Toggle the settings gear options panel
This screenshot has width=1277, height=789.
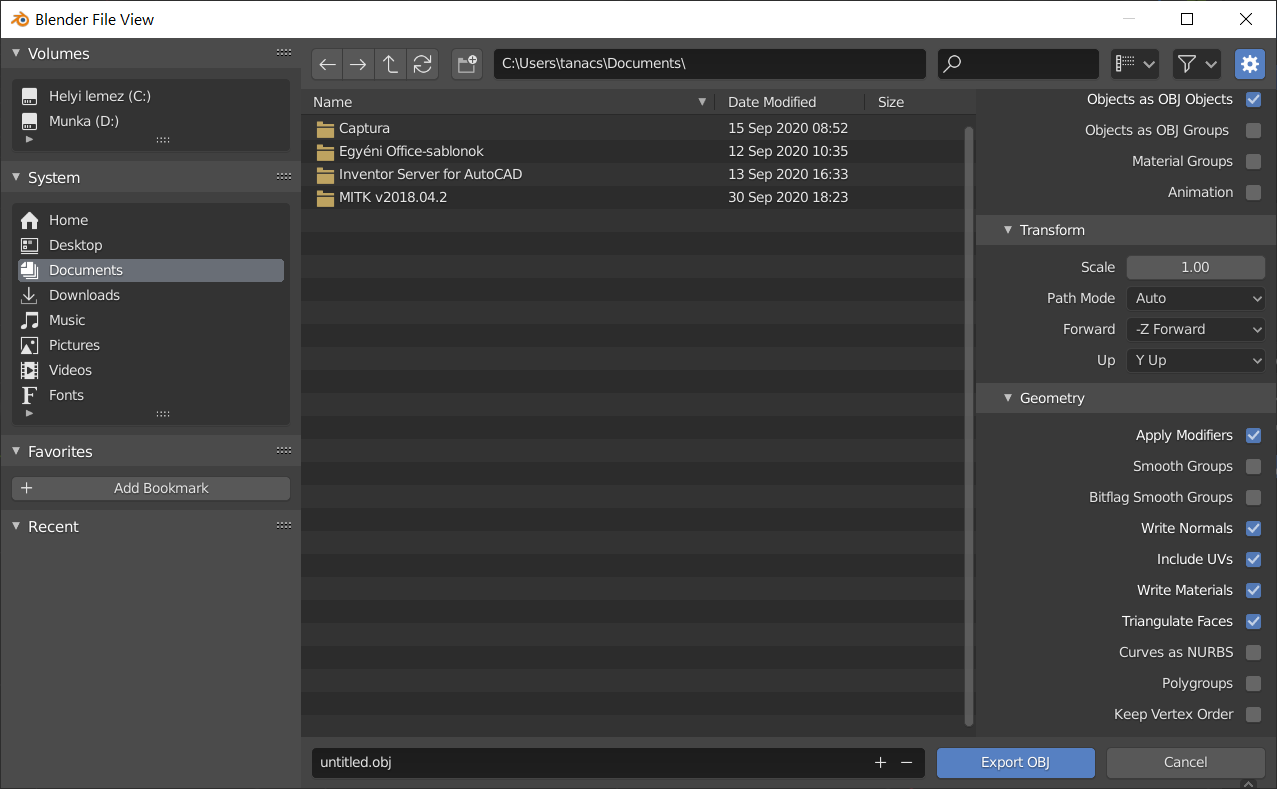(1250, 64)
